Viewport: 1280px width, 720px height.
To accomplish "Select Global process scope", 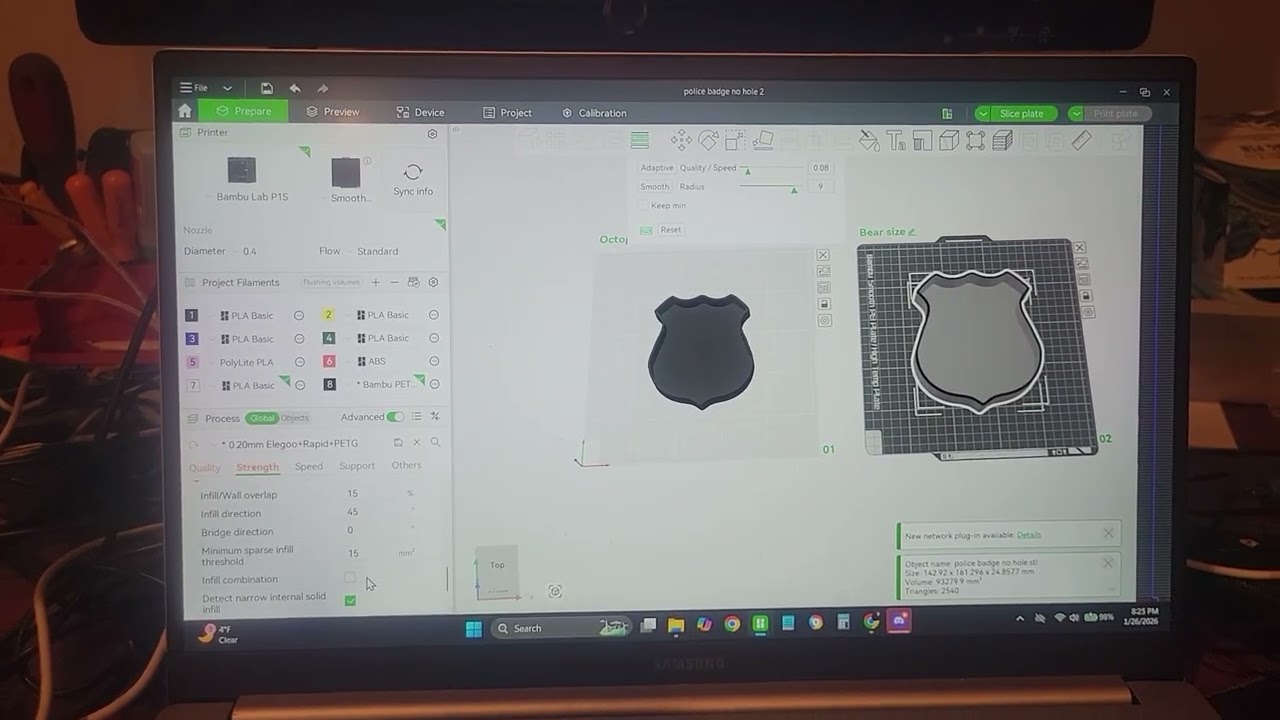I will click(x=262, y=418).
